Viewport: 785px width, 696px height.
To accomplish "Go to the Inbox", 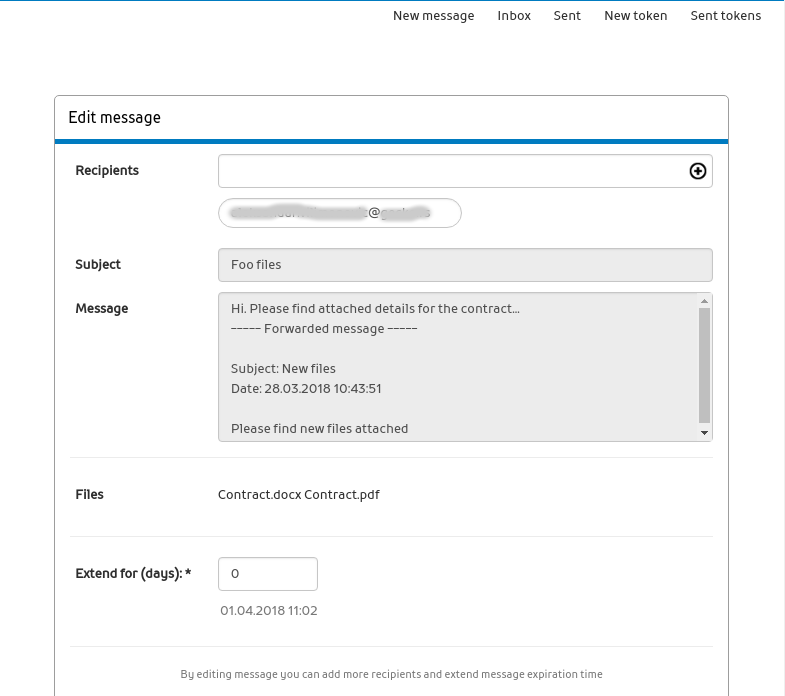I will click(514, 16).
